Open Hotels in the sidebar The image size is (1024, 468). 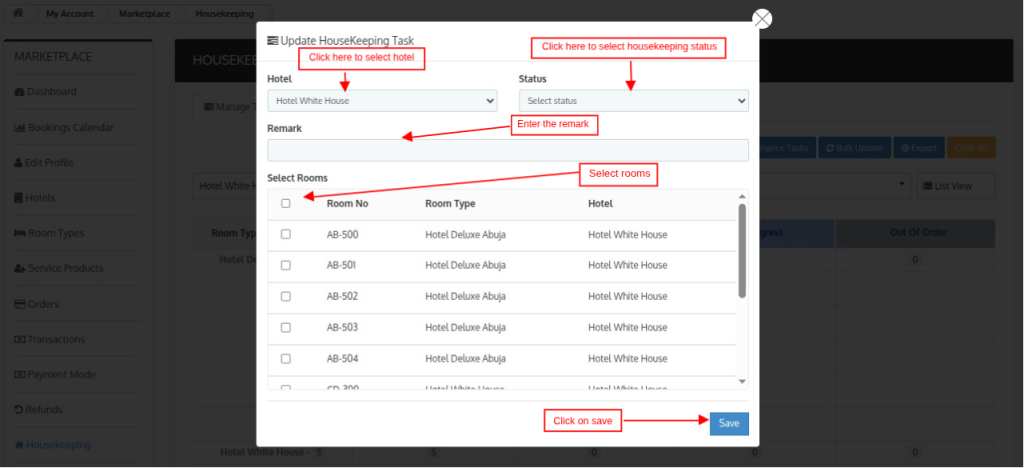40,198
